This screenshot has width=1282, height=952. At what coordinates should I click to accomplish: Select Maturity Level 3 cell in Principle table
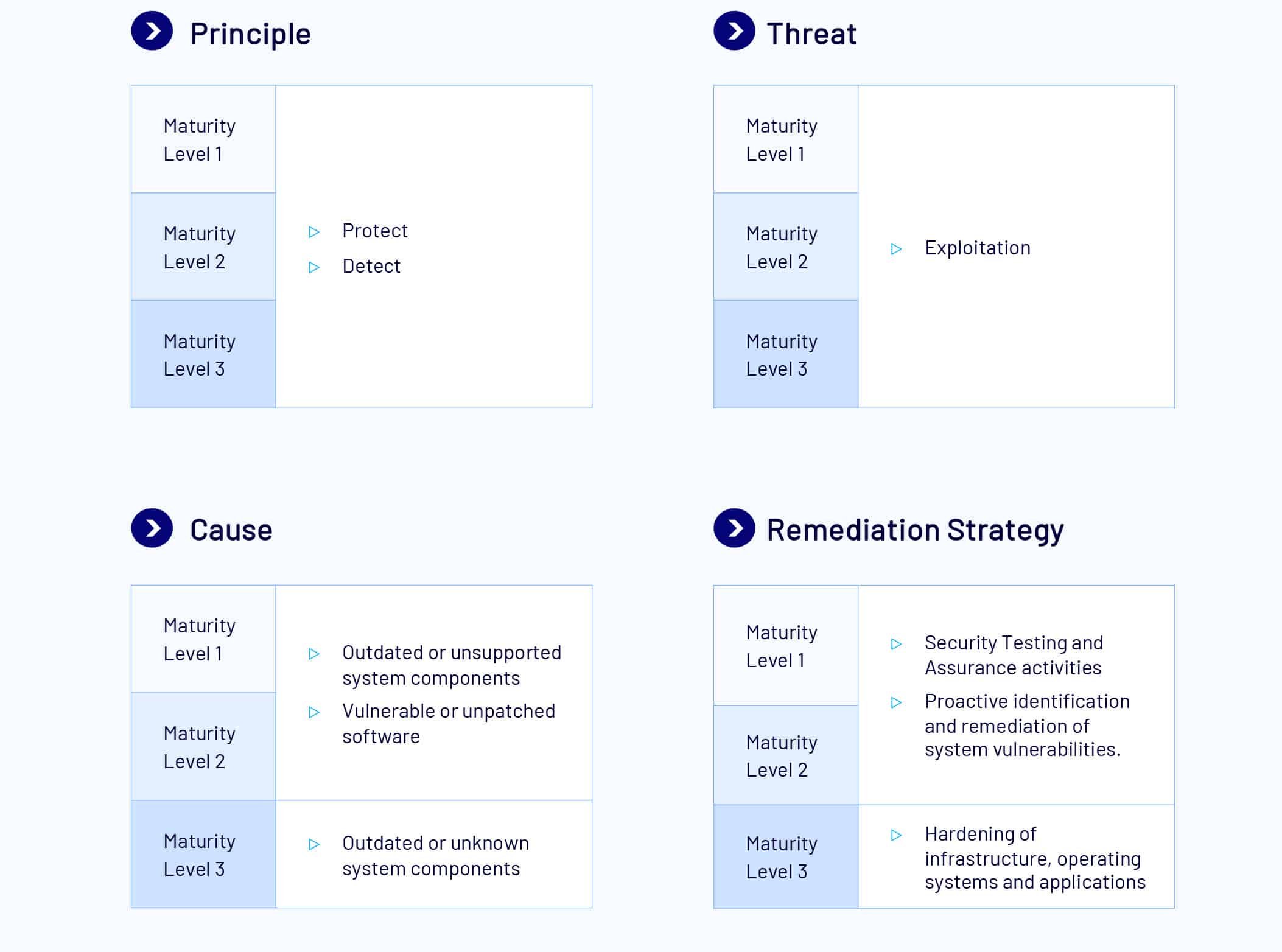pyautogui.click(x=203, y=354)
